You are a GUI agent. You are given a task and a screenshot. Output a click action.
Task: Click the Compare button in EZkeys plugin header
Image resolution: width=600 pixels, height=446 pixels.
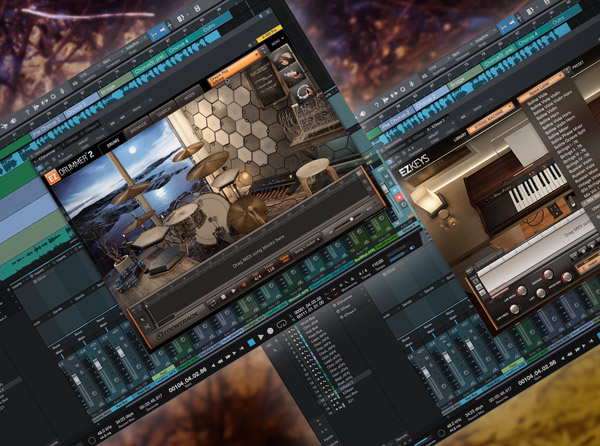(416, 150)
